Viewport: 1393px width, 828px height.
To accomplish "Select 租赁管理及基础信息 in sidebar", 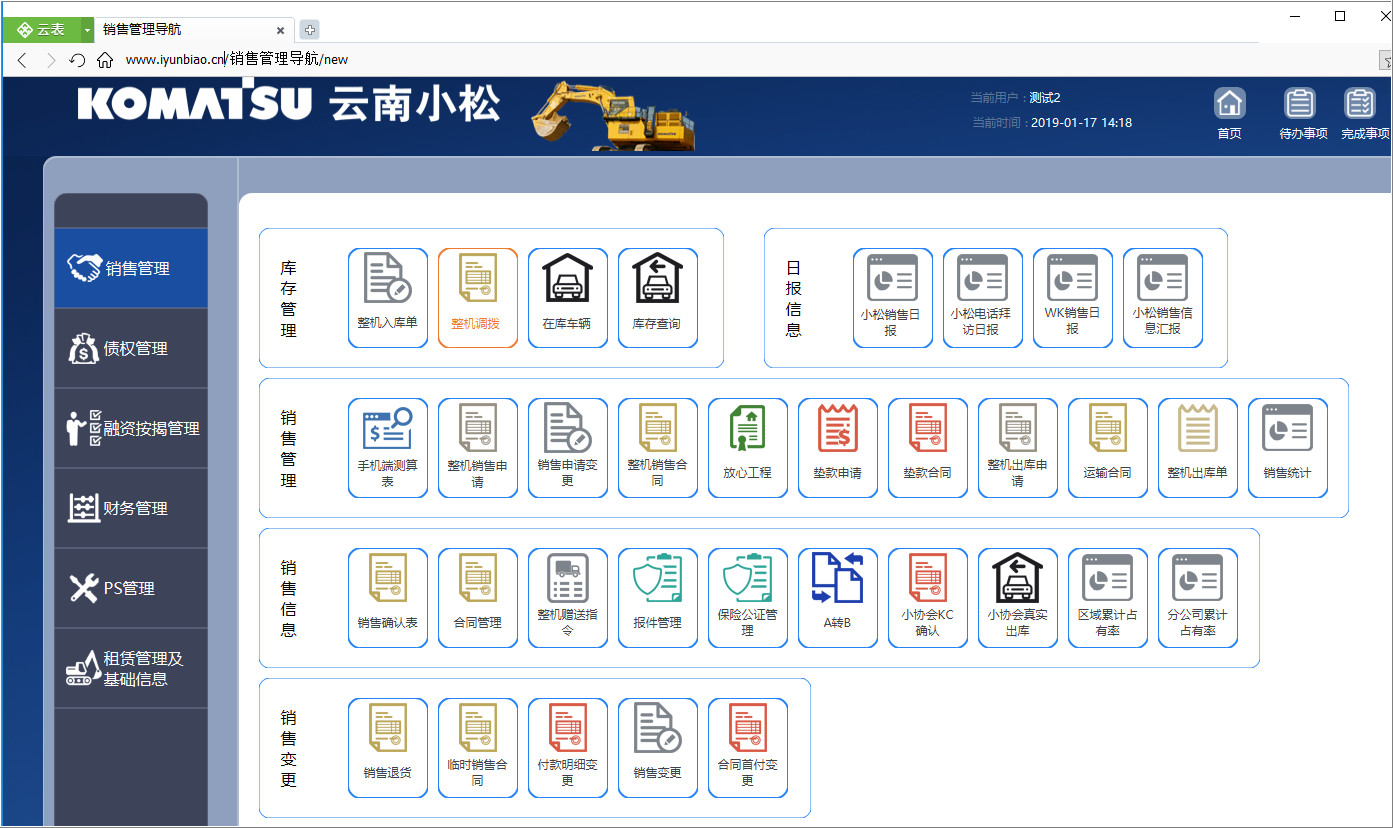I will coord(131,668).
